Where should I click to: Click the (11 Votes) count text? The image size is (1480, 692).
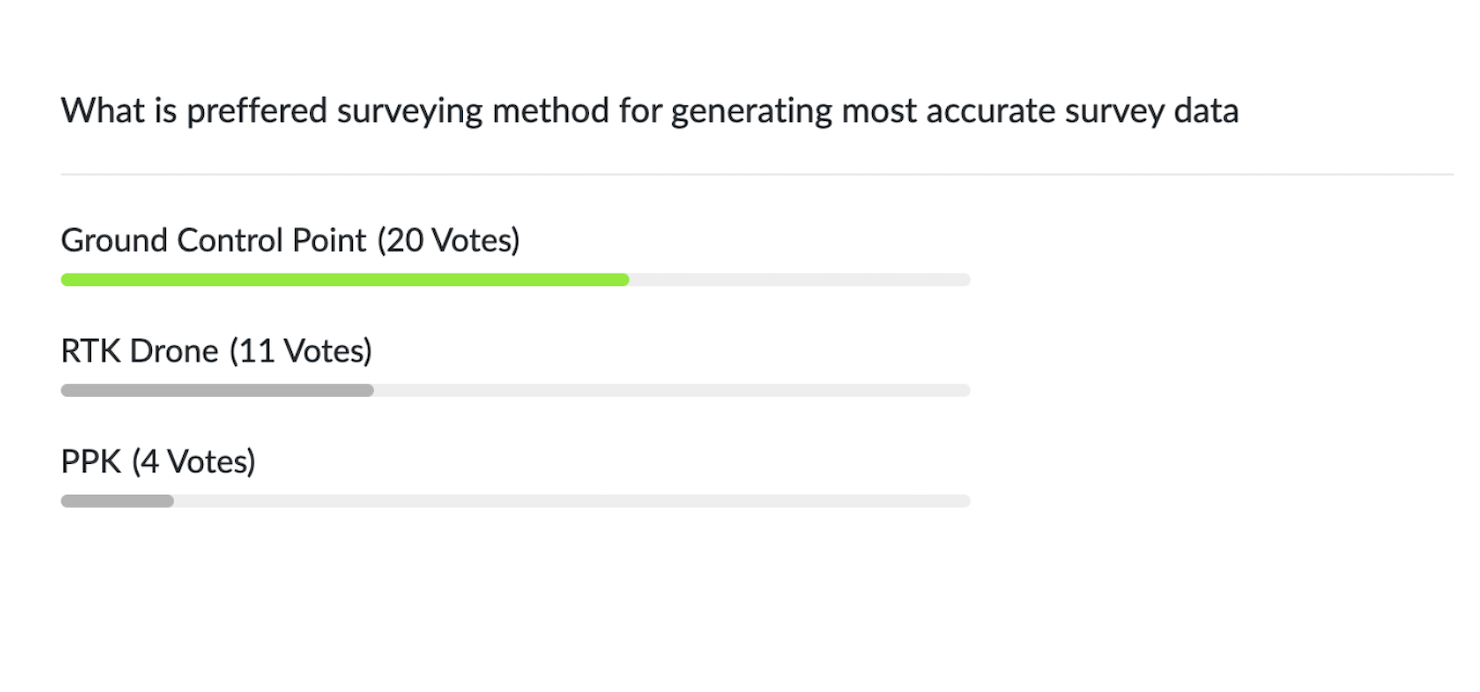pyautogui.click(x=300, y=351)
